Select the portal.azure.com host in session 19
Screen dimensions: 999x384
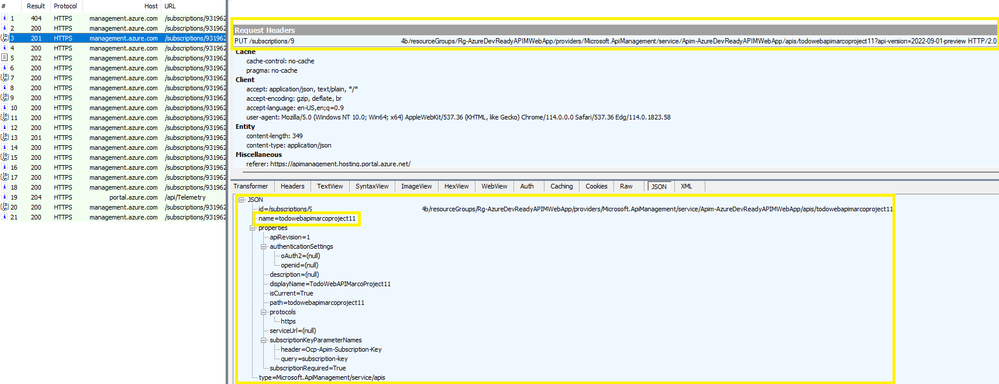(x=133, y=197)
